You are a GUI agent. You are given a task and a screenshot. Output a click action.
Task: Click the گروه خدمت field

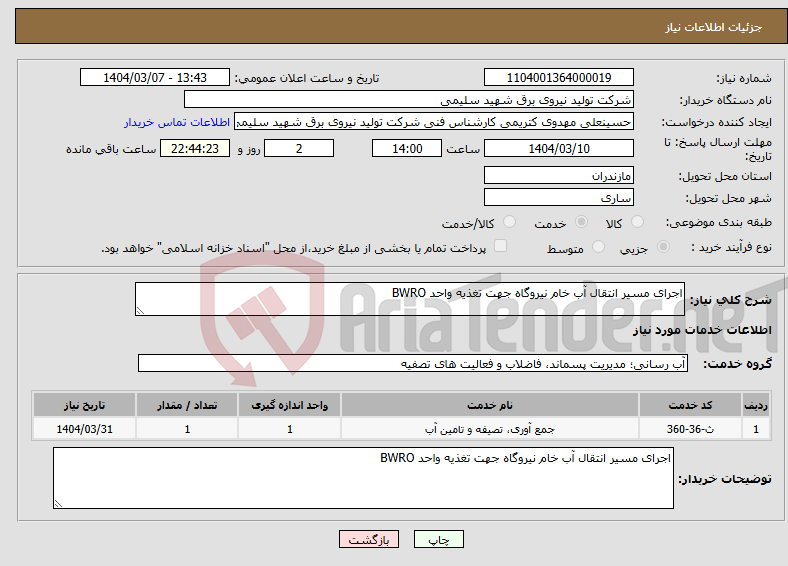(413, 363)
